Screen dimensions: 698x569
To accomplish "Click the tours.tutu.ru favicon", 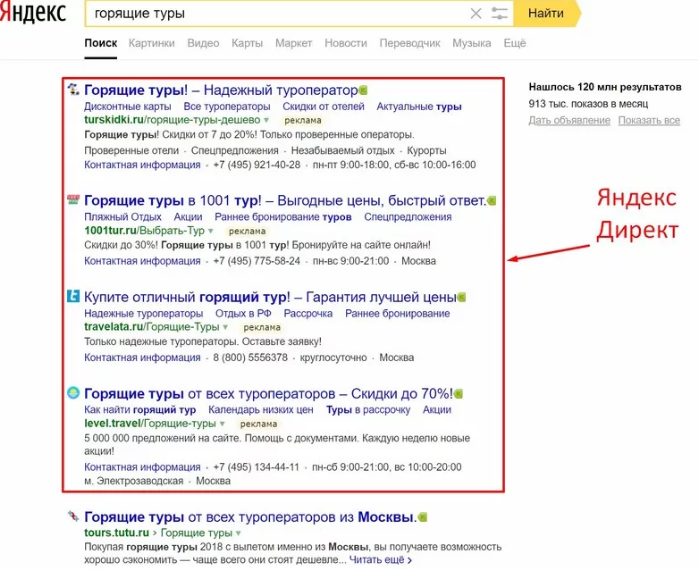I will [73, 516].
